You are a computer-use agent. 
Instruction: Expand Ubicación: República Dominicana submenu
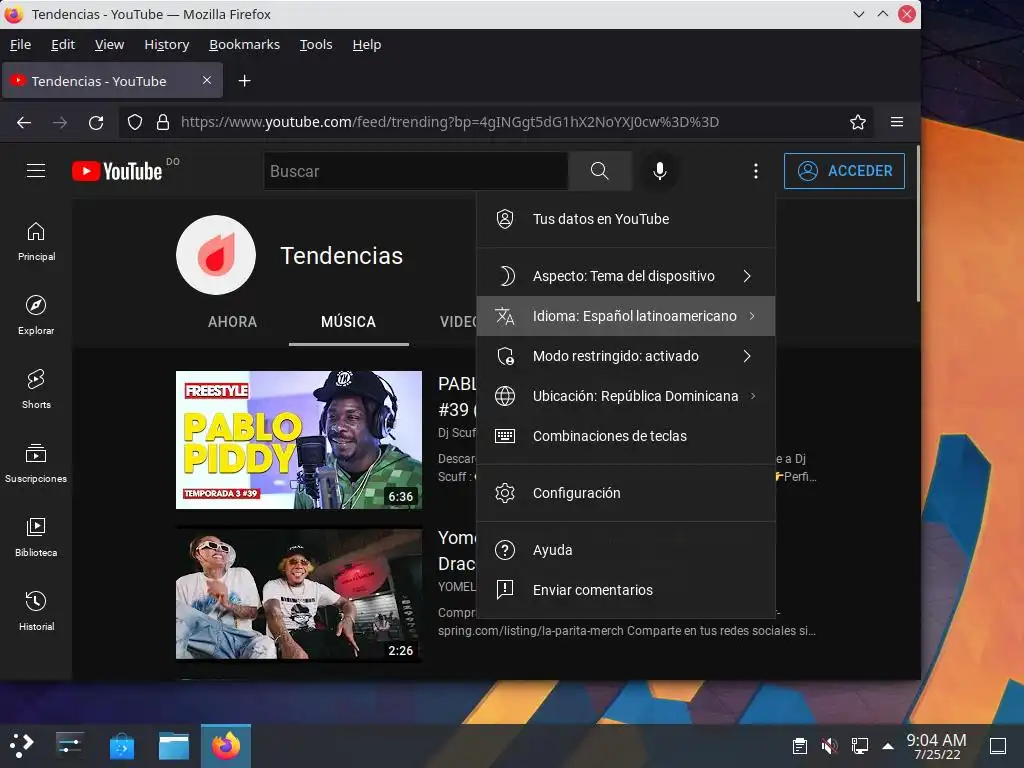tap(626, 396)
